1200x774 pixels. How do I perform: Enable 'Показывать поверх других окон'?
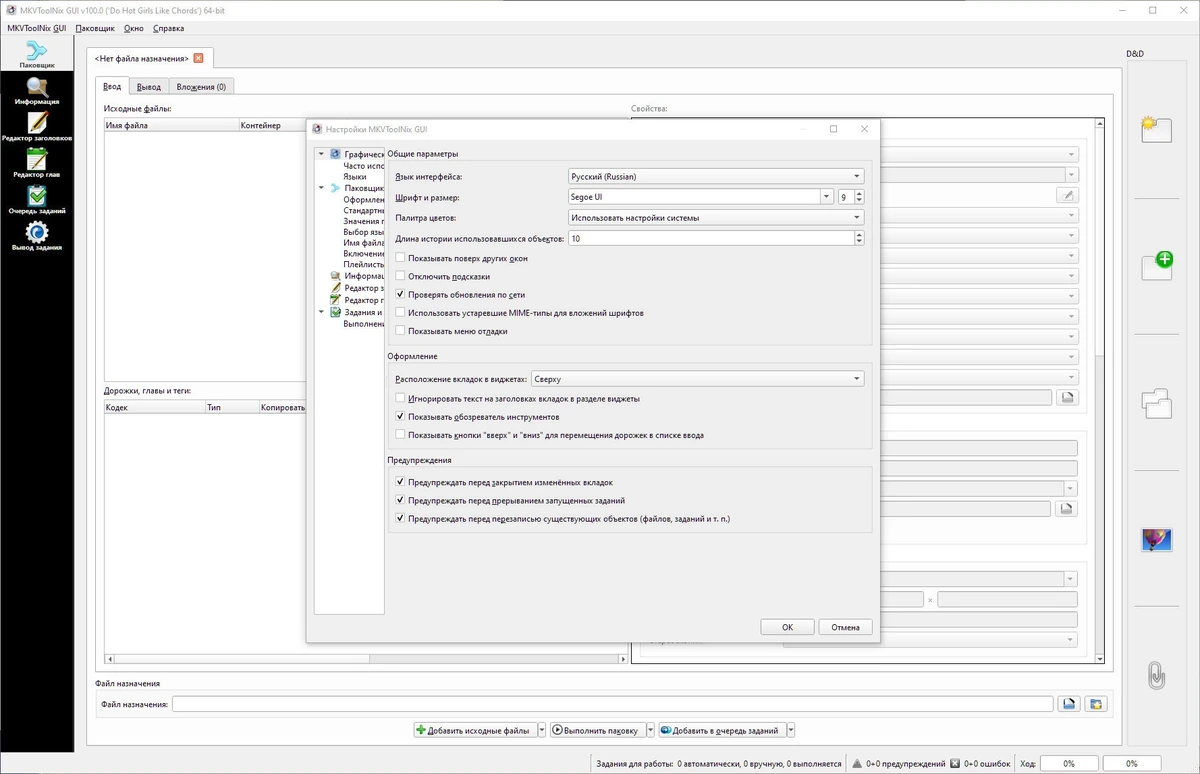point(401,258)
